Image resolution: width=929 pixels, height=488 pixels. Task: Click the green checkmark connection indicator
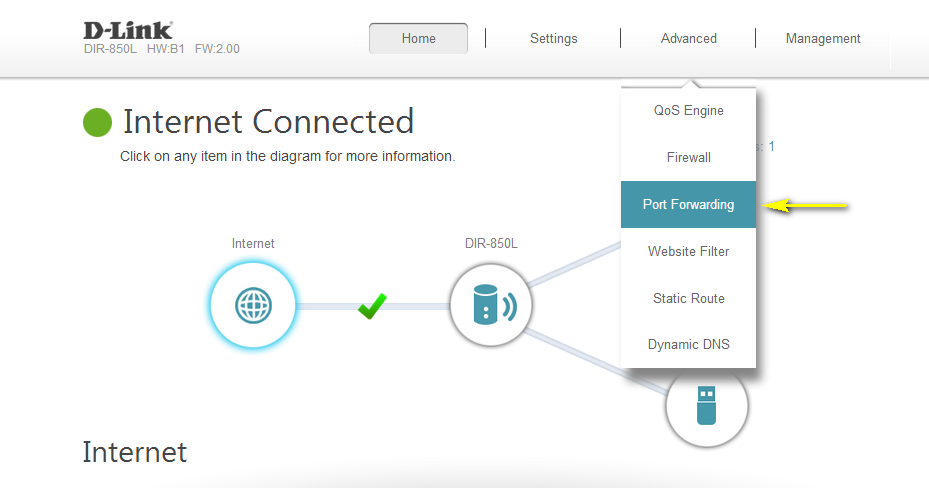coord(372,306)
